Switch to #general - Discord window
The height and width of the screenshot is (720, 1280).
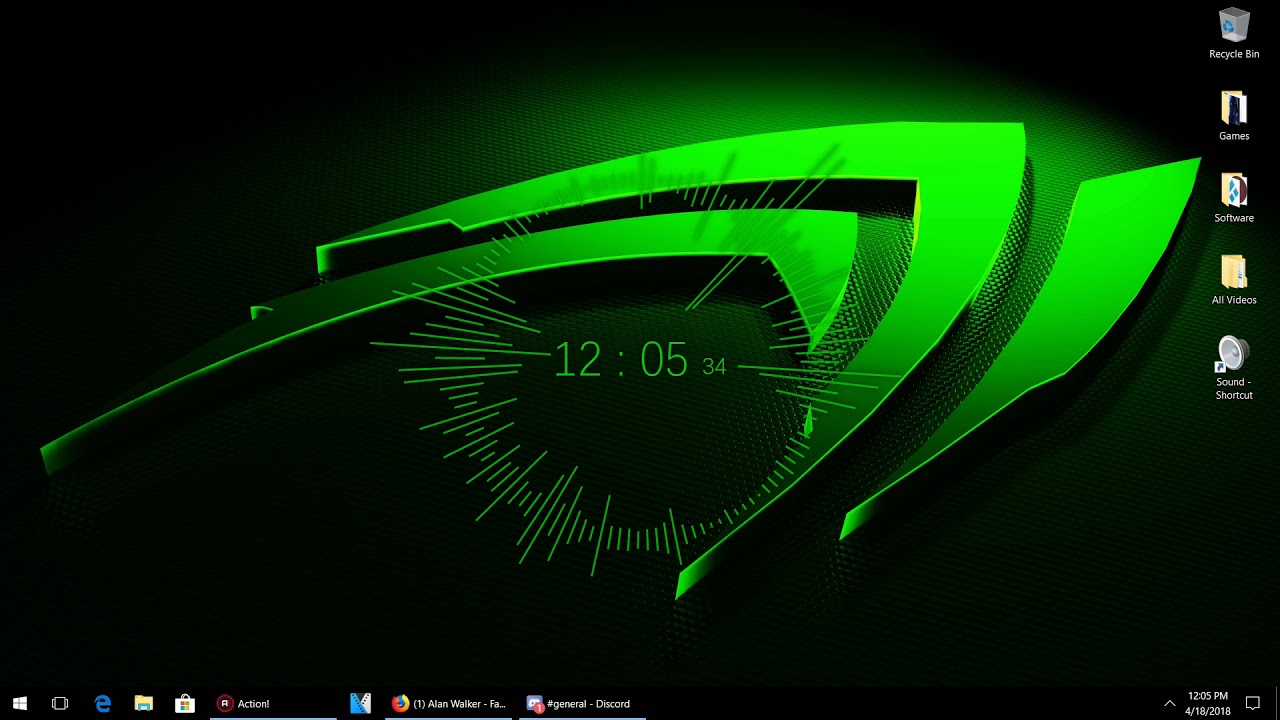pyautogui.click(x=581, y=703)
